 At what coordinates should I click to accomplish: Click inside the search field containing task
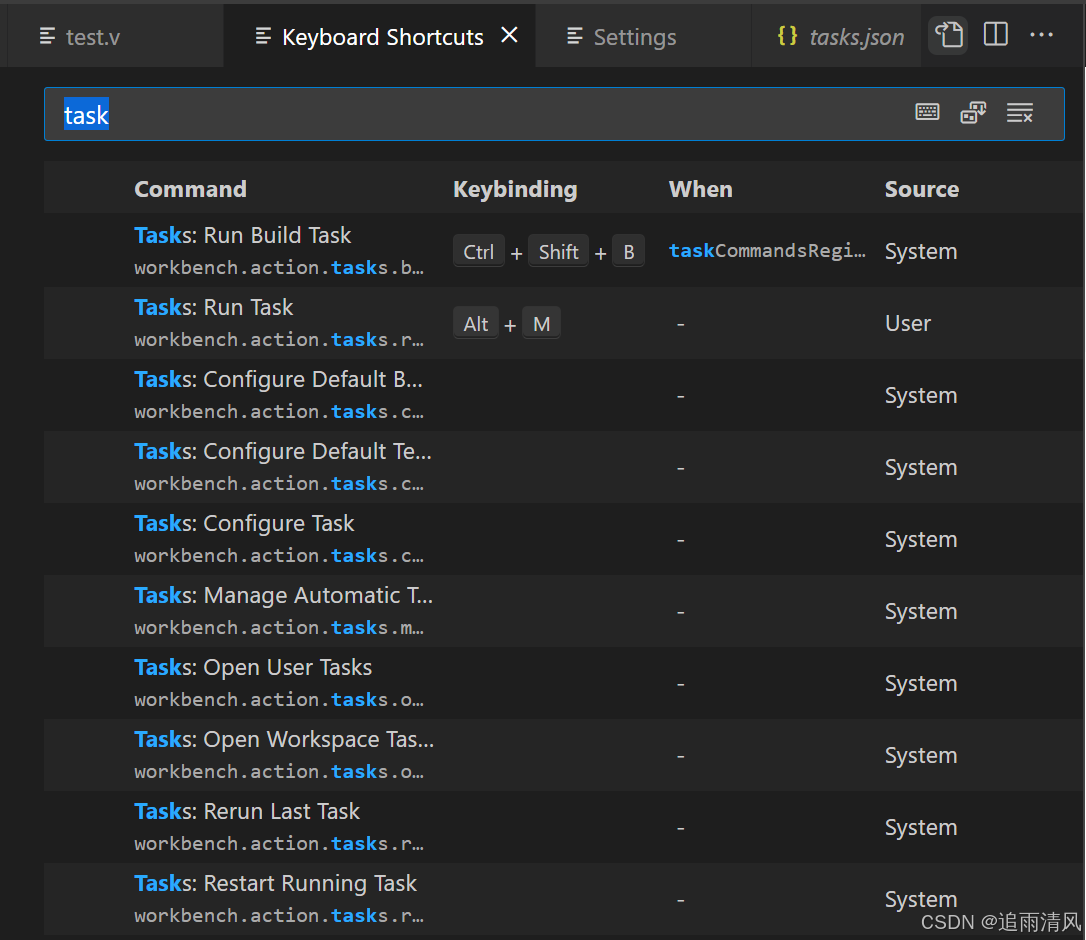[300, 114]
